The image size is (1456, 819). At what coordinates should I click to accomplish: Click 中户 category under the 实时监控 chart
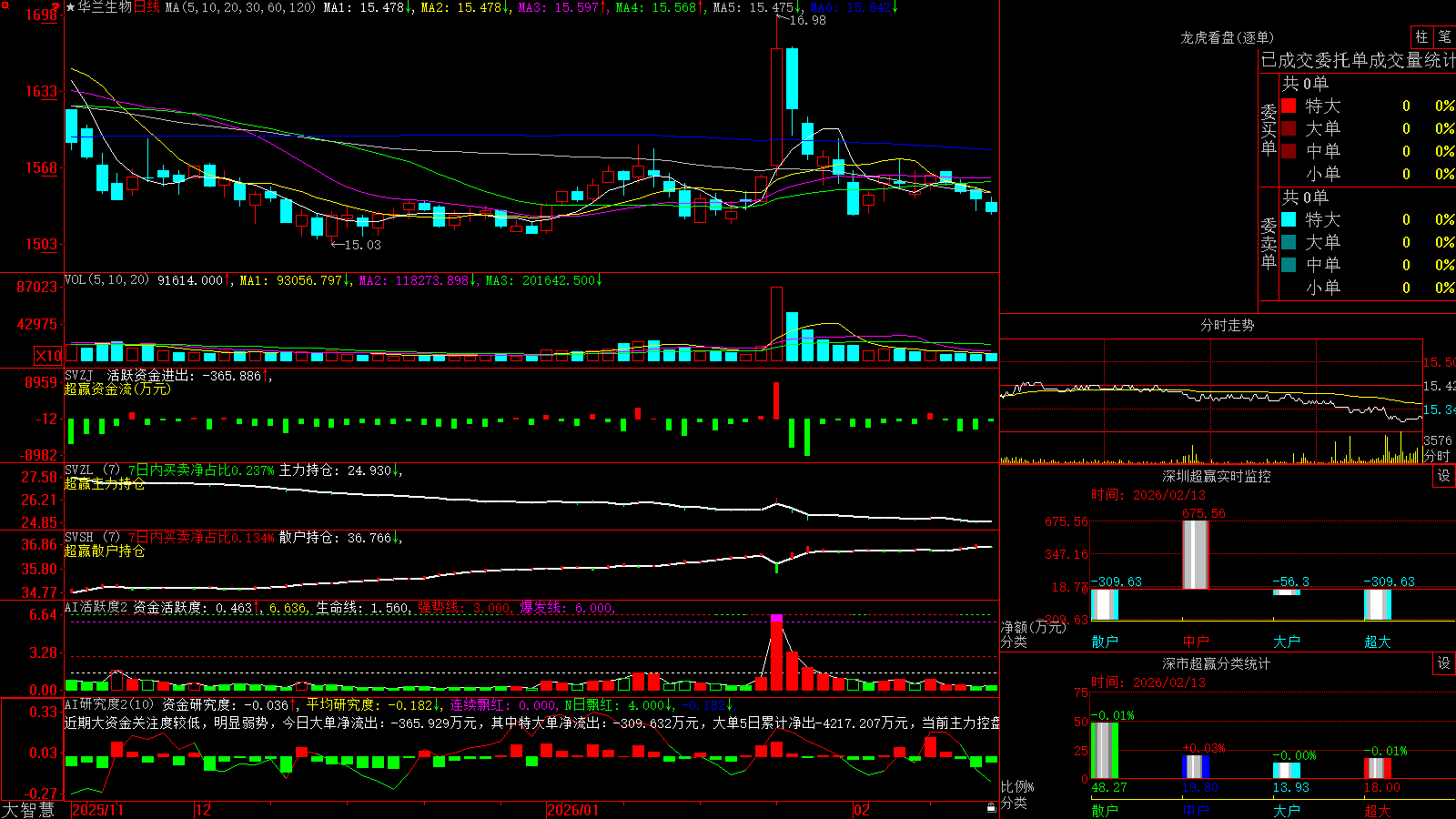(x=1196, y=642)
